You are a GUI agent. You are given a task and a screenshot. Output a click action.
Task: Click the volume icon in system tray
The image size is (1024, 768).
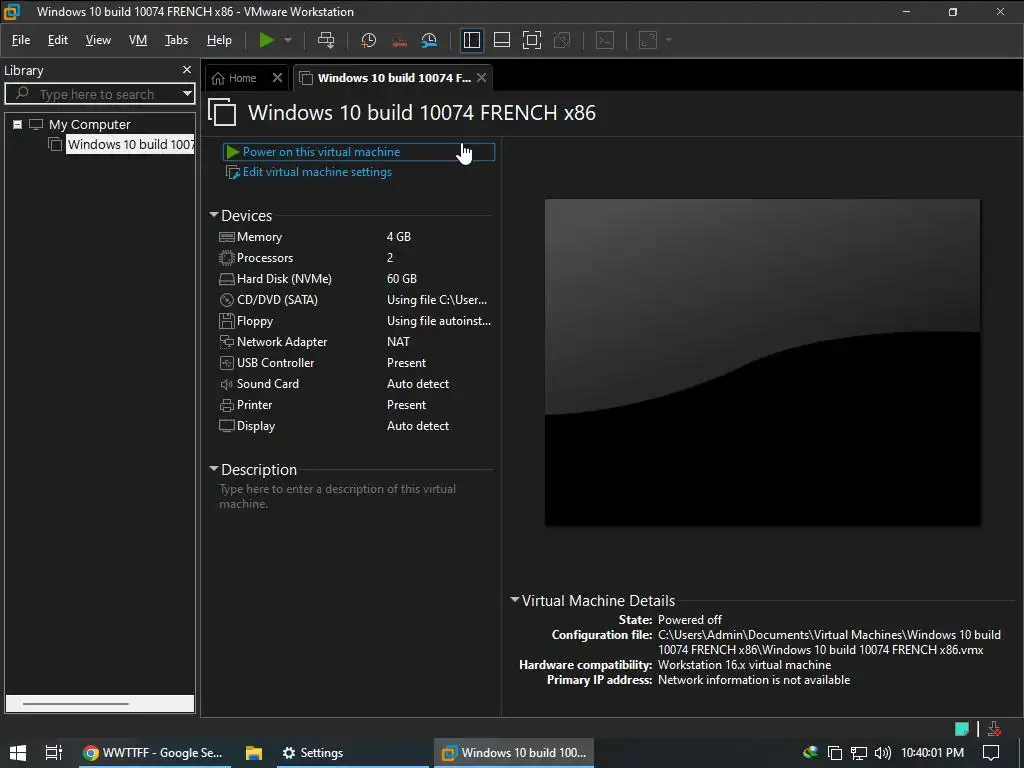coord(882,752)
